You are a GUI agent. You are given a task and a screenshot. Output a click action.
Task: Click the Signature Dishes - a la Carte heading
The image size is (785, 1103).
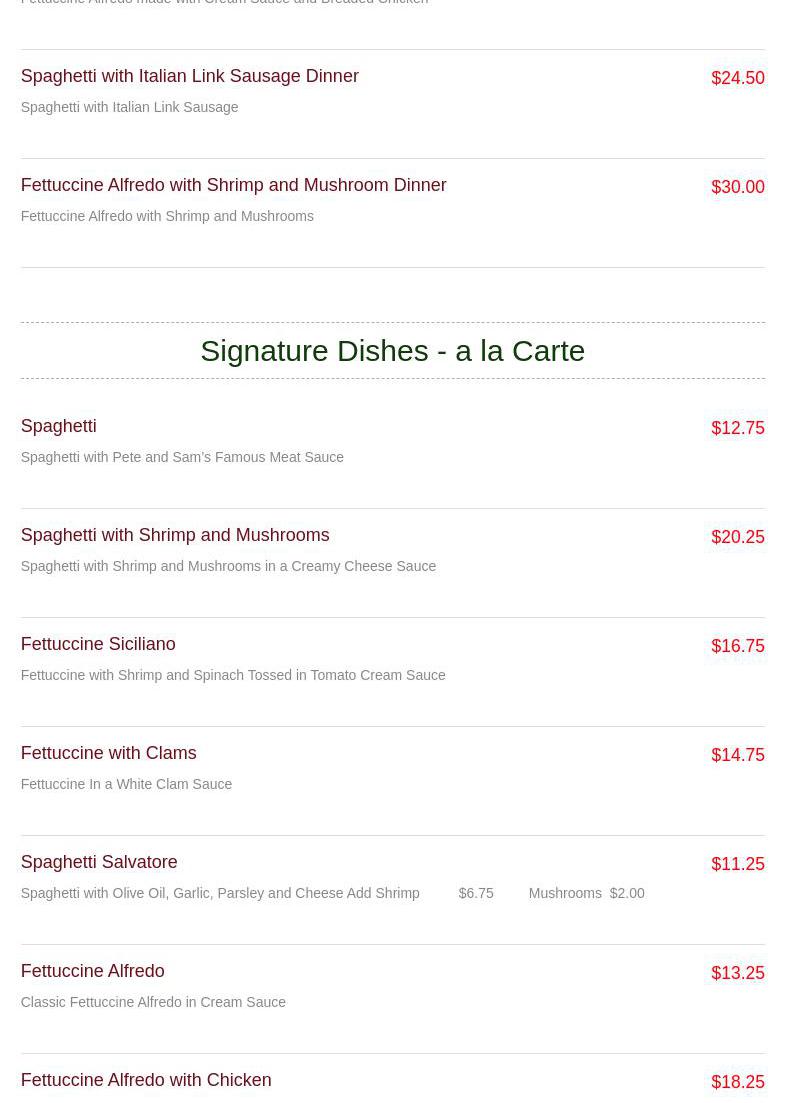(392, 351)
